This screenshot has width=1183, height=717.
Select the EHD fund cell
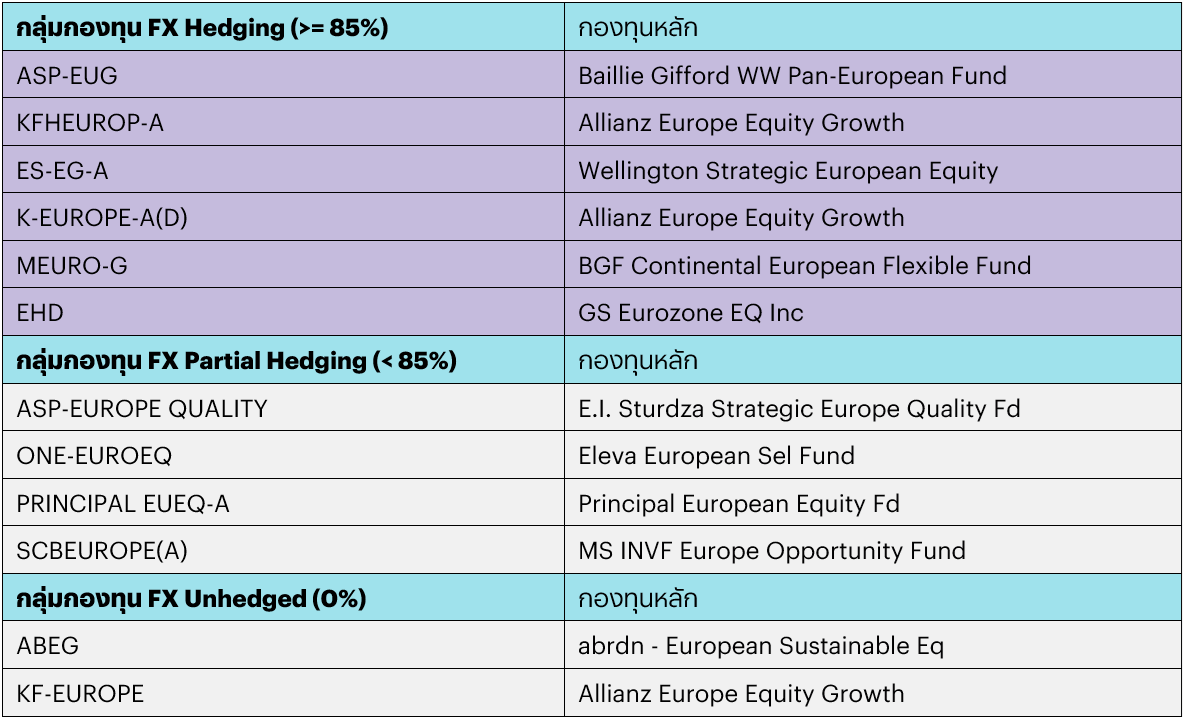click(x=40, y=313)
